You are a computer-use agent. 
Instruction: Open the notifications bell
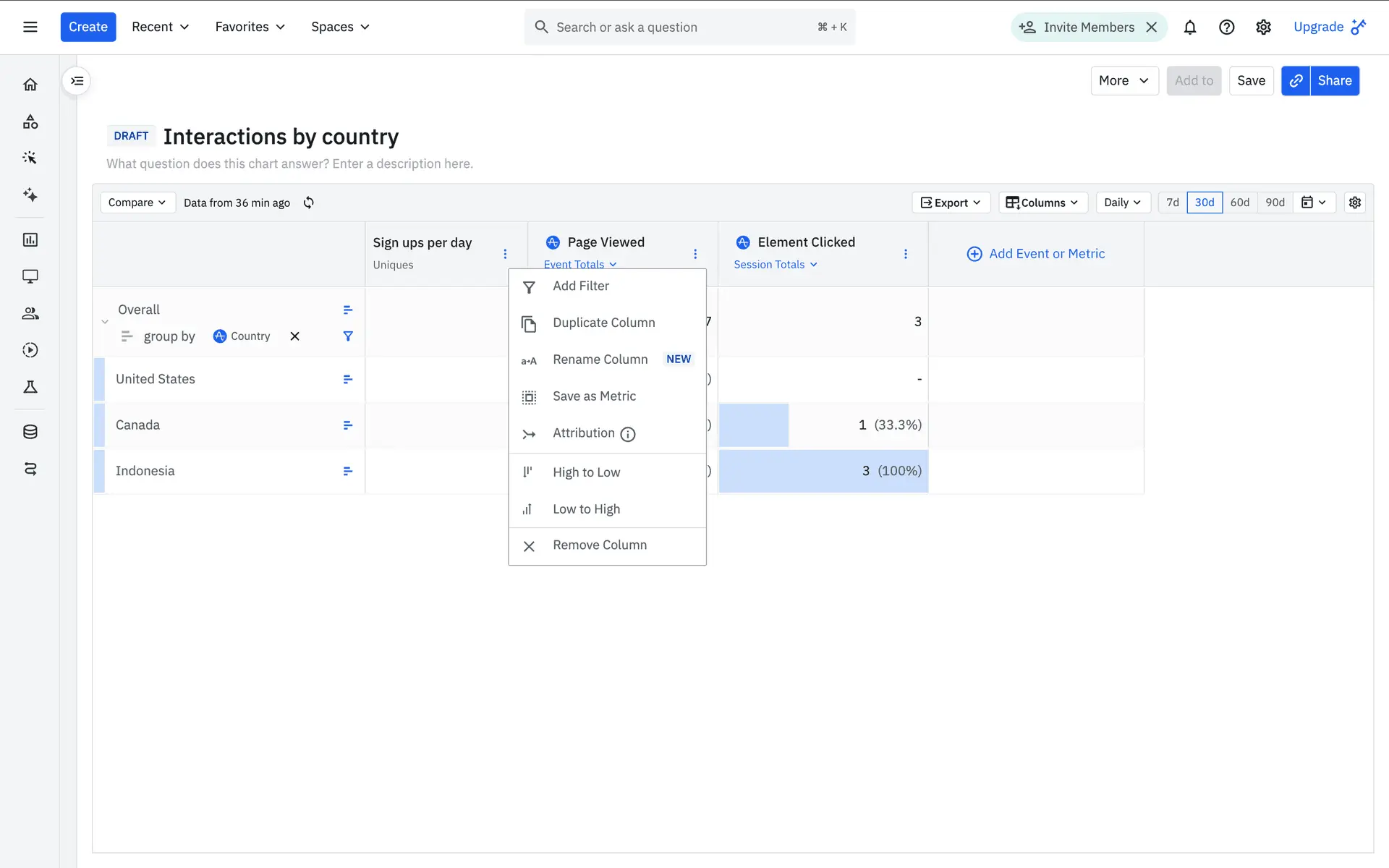pyautogui.click(x=1189, y=27)
